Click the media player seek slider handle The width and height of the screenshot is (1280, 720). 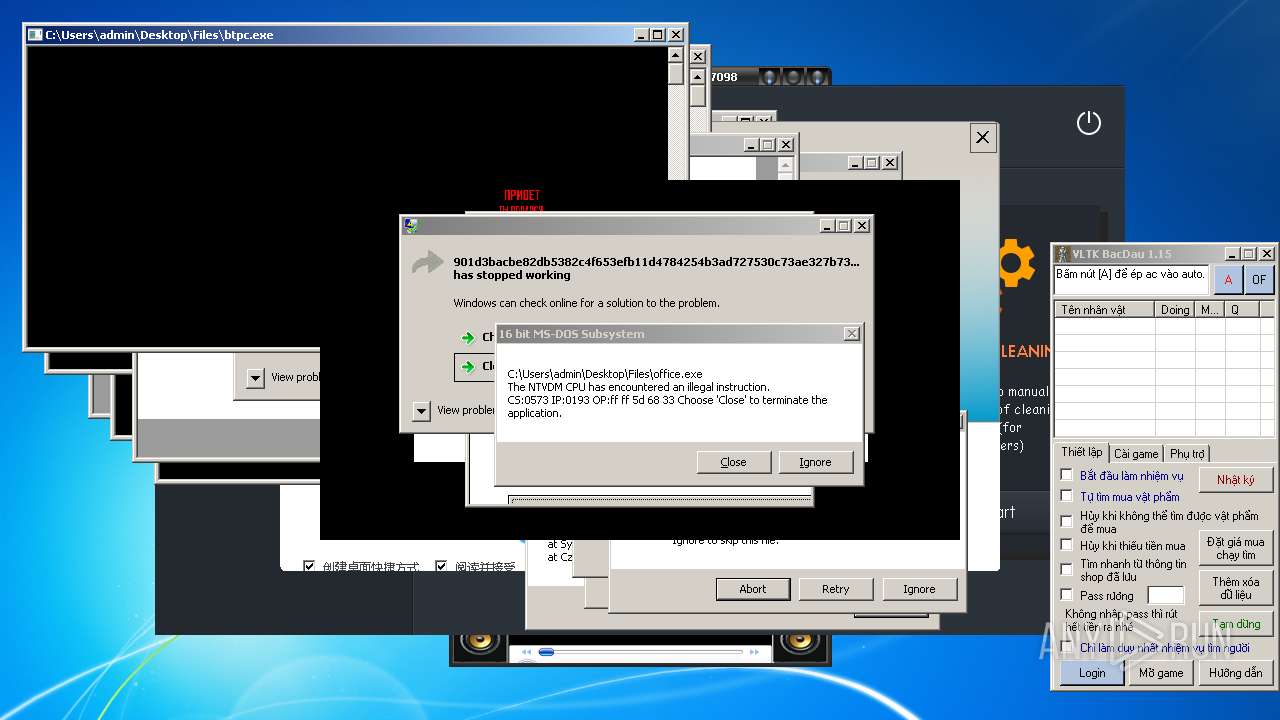point(546,652)
